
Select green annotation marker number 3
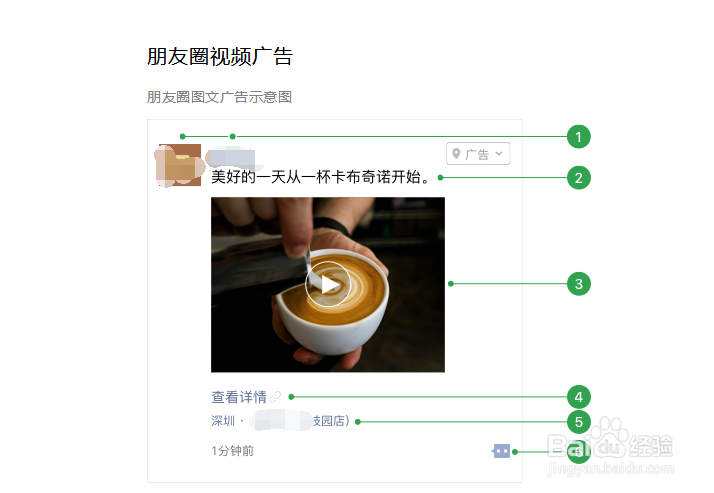(x=578, y=284)
